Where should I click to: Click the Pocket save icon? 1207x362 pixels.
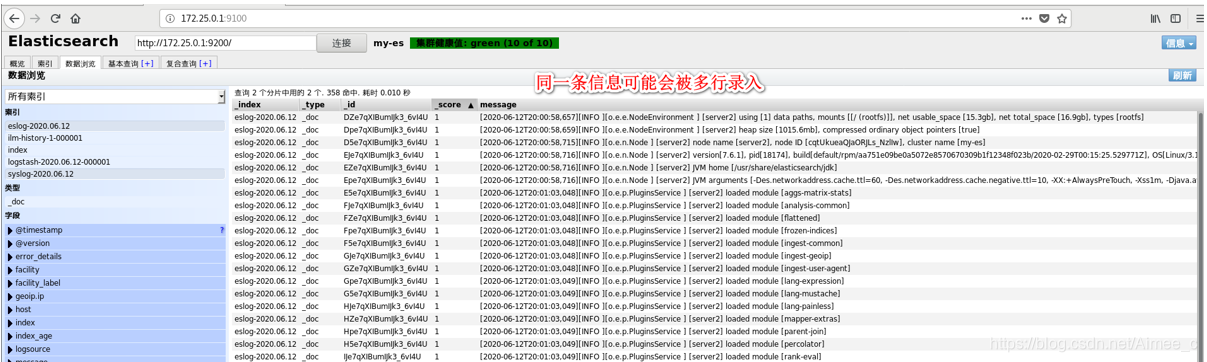click(1045, 18)
